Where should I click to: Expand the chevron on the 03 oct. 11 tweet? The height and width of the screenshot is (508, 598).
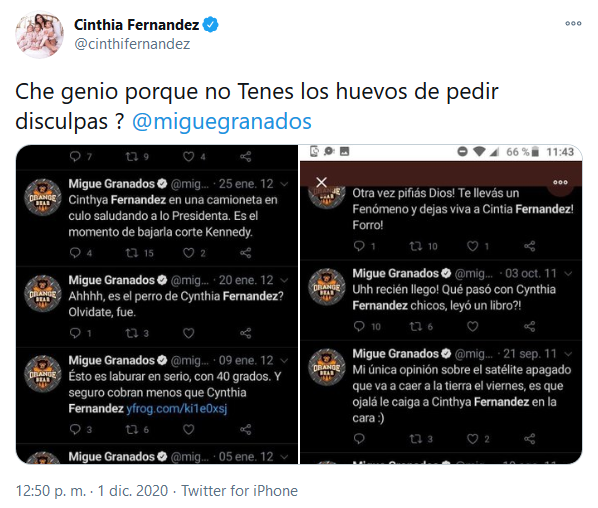point(568,273)
